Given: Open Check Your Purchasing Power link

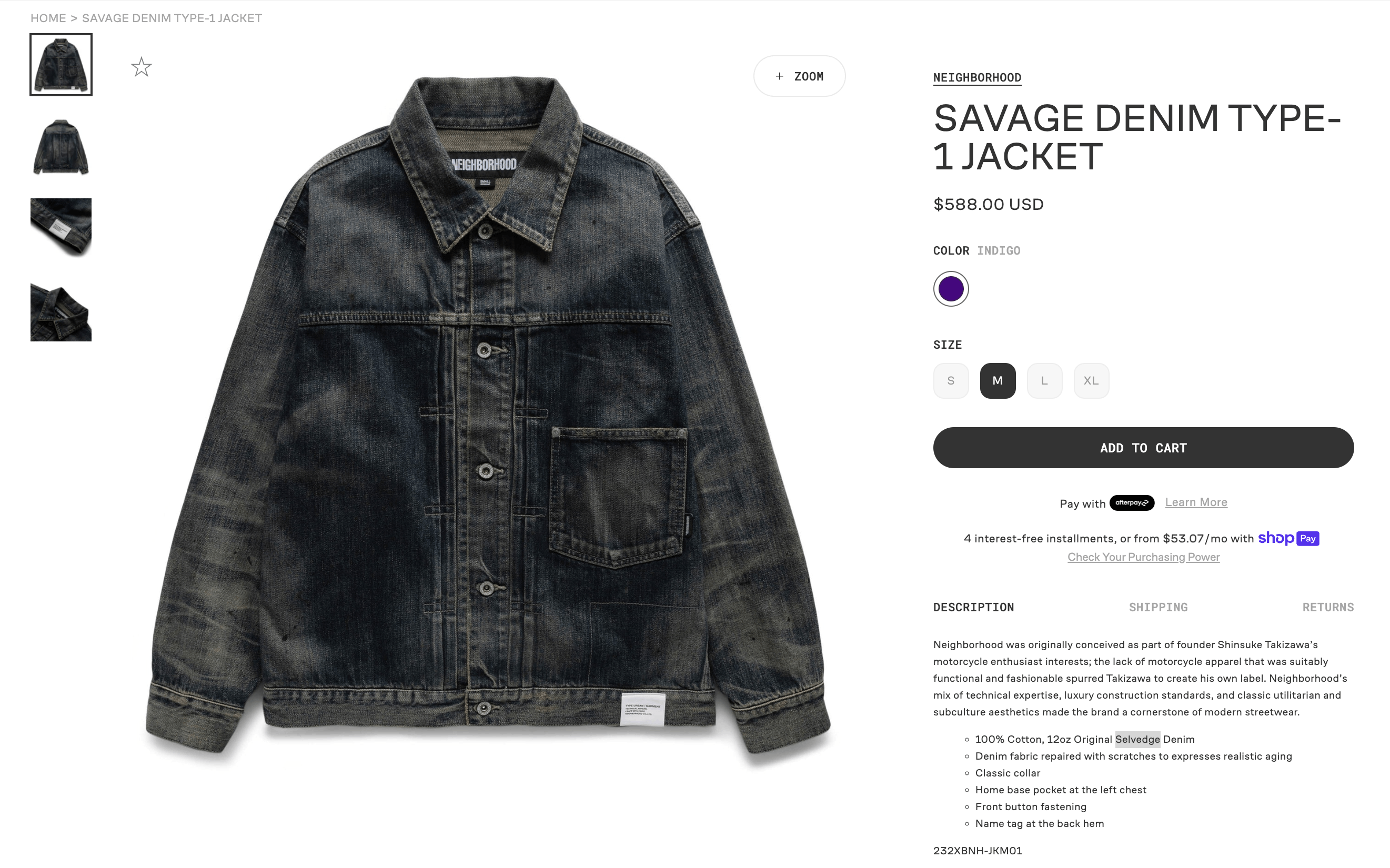Looking at the screenshot, I should click(x=1143, y=557).
